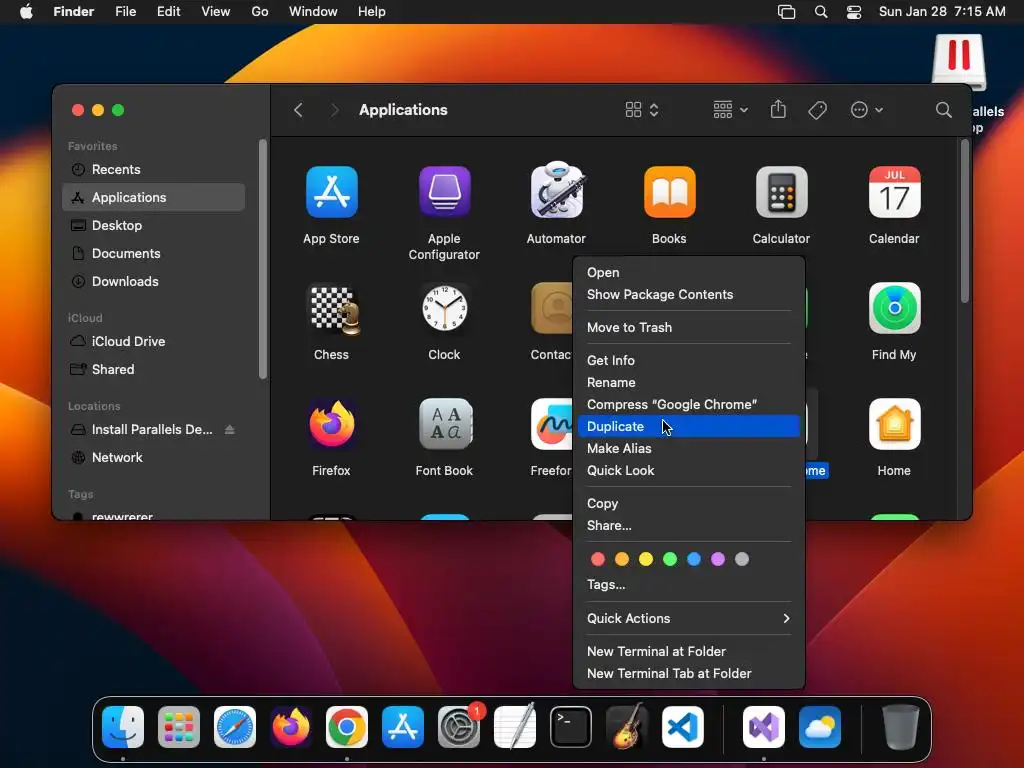Click the Finder window search icon
The width and height of the screenshot is (1024, 768).
click(x=943, y=110)
